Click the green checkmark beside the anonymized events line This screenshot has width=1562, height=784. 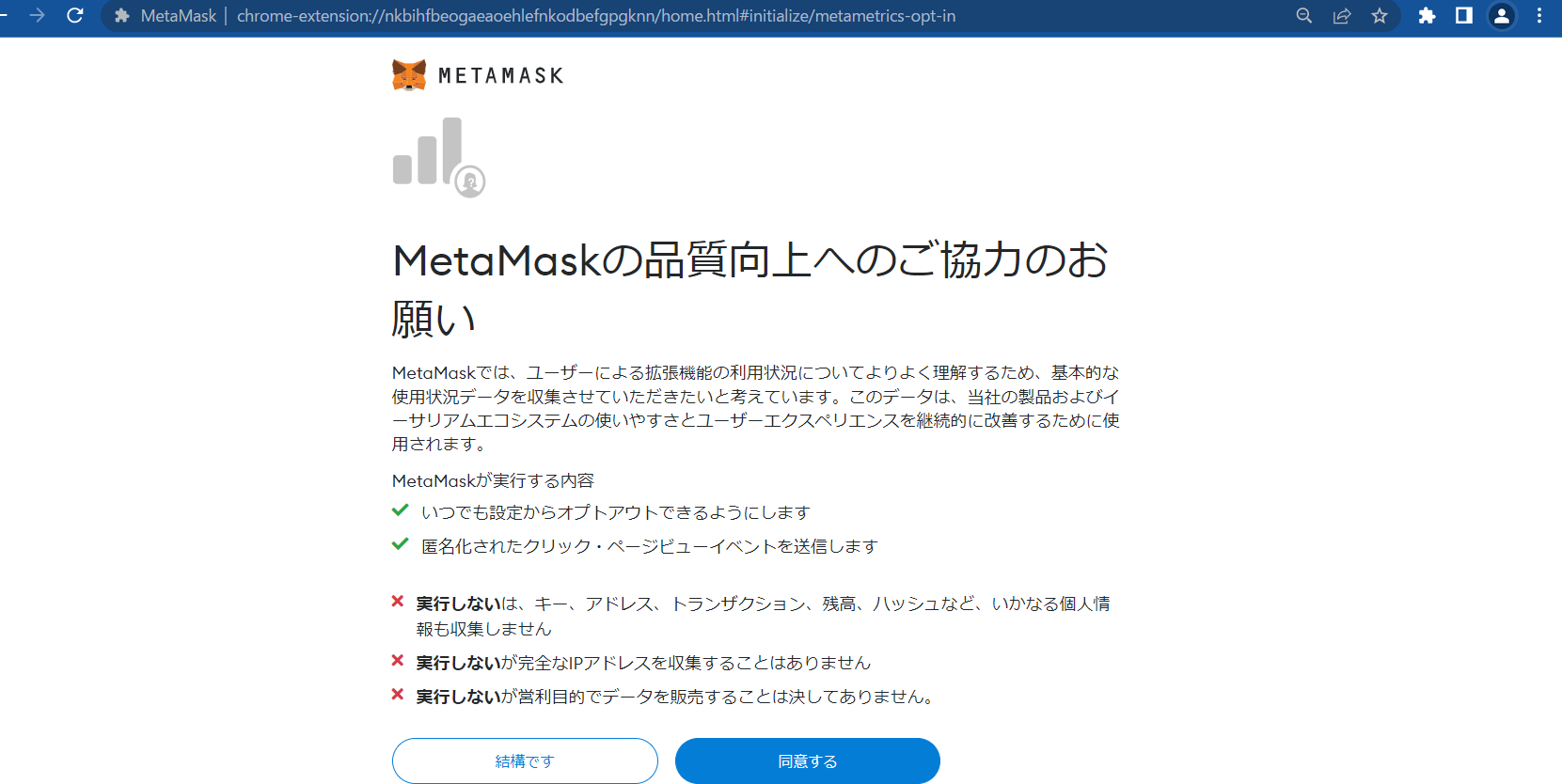point(400,544)
